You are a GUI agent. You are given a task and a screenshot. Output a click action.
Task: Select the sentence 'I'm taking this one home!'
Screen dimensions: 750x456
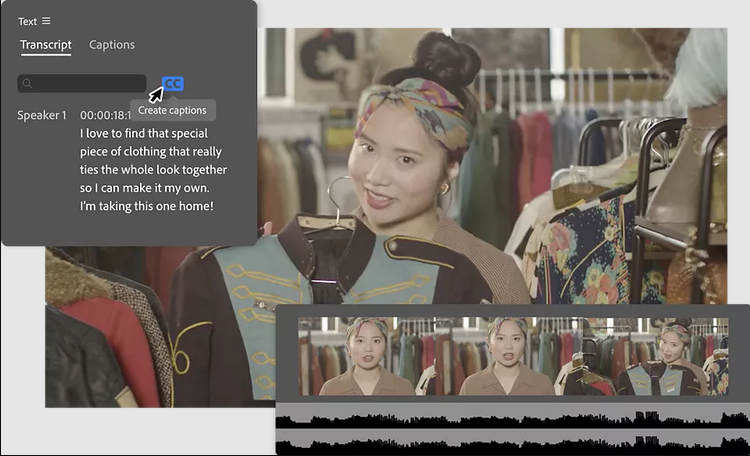coord(147,207)
